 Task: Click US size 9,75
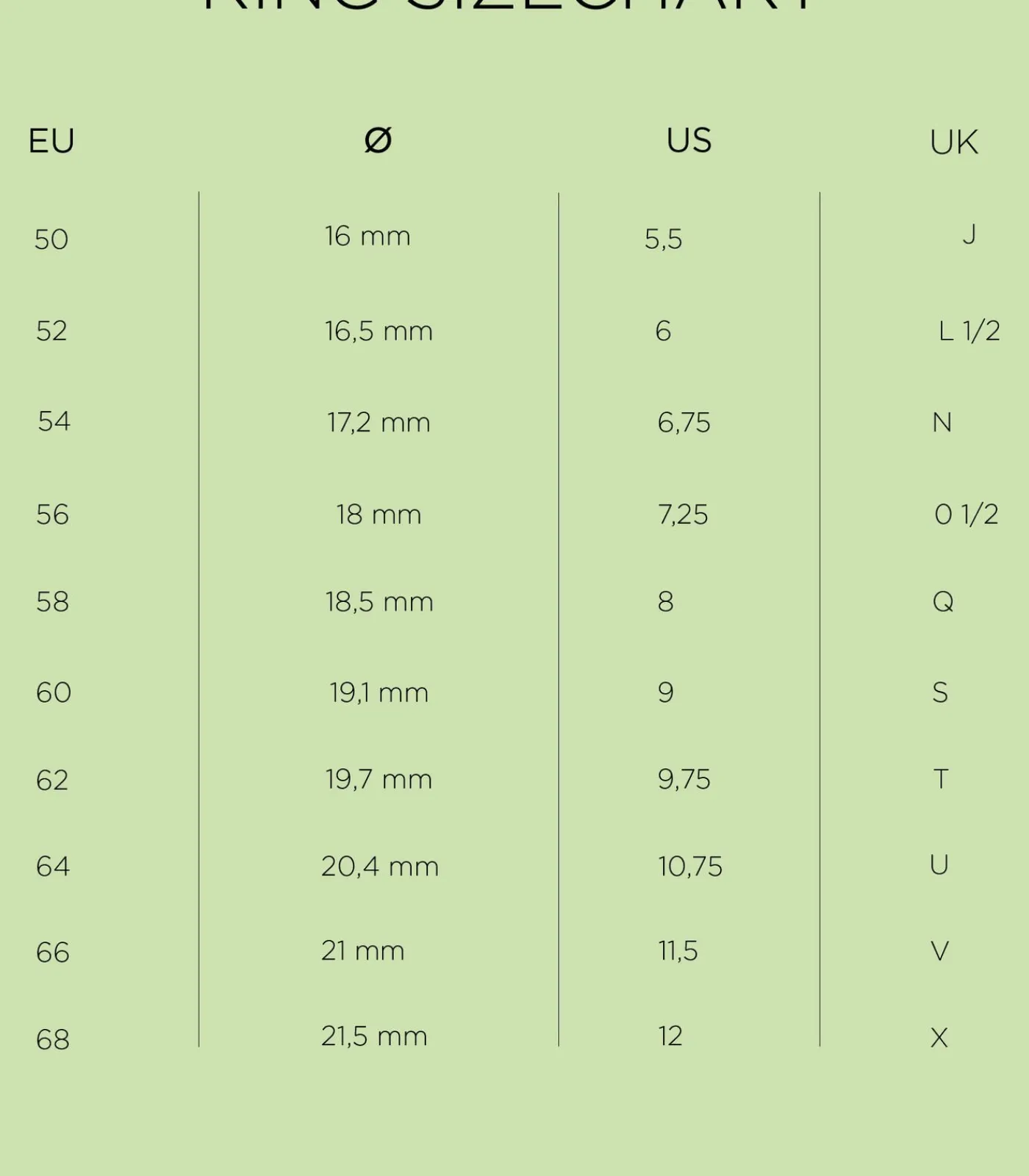[684, 779]
